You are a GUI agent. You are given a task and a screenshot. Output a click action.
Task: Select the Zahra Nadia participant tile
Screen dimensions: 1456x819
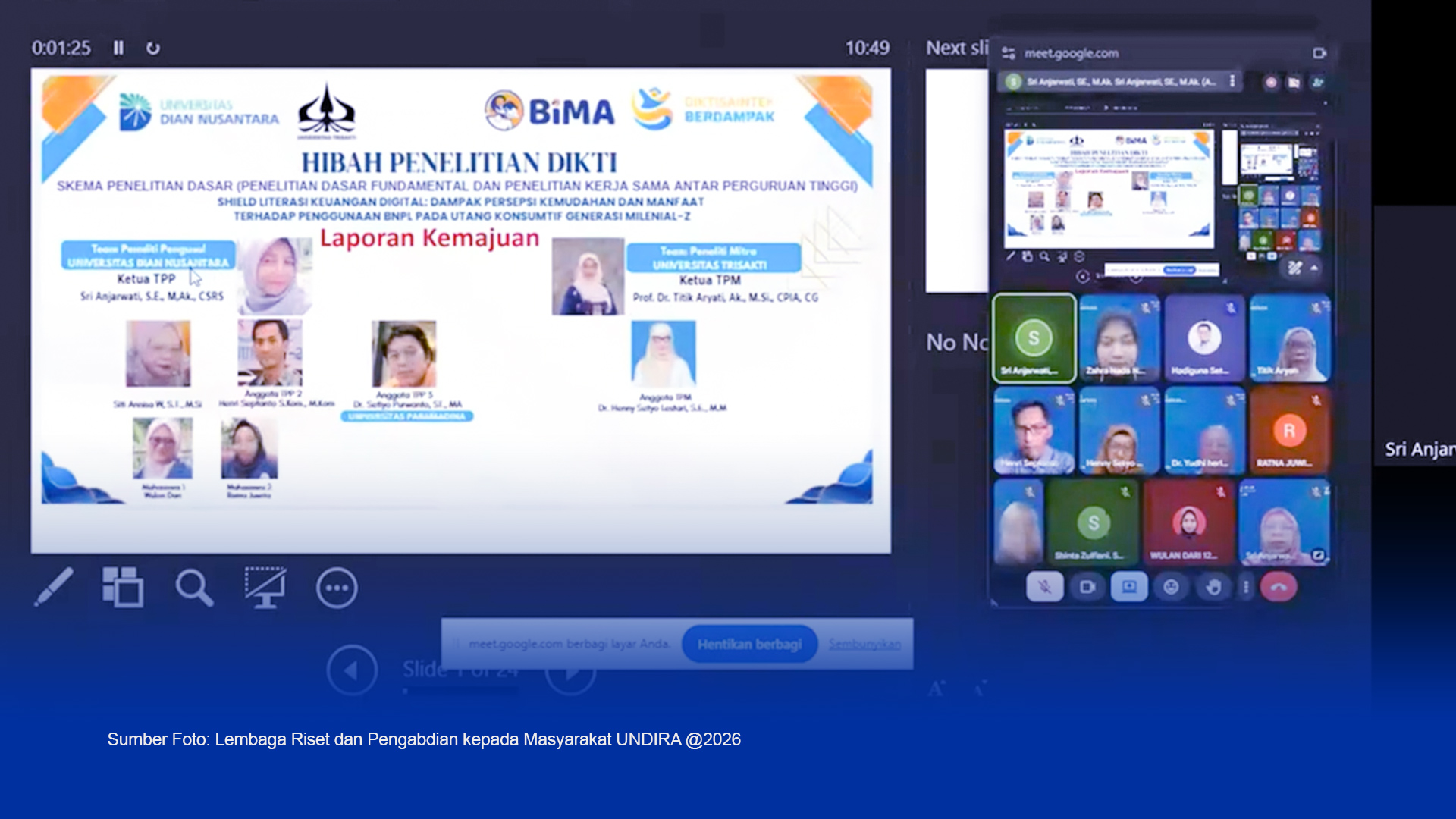[1119, 338]
